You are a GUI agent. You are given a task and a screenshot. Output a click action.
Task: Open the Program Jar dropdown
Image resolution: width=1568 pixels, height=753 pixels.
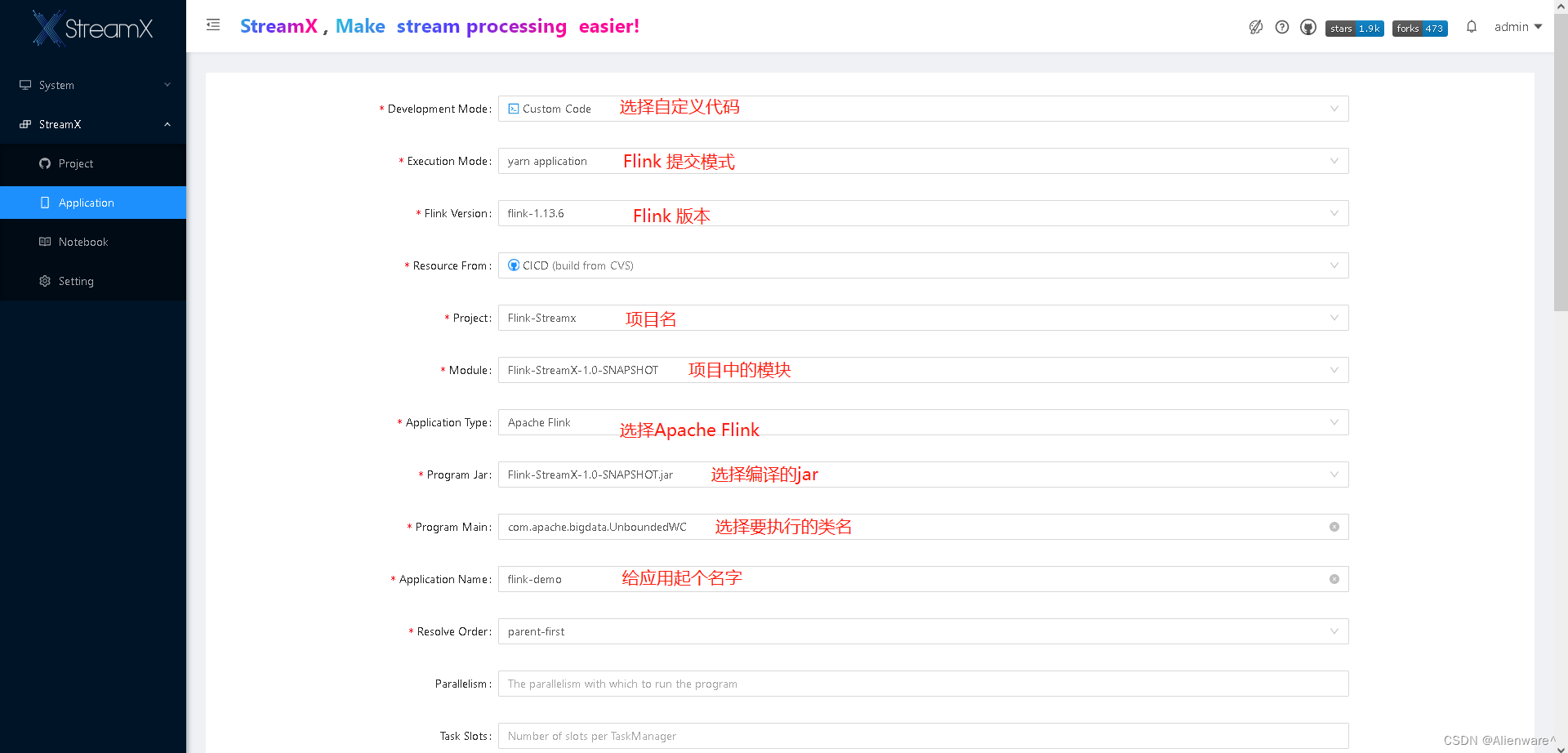click(x=923, y=475)
